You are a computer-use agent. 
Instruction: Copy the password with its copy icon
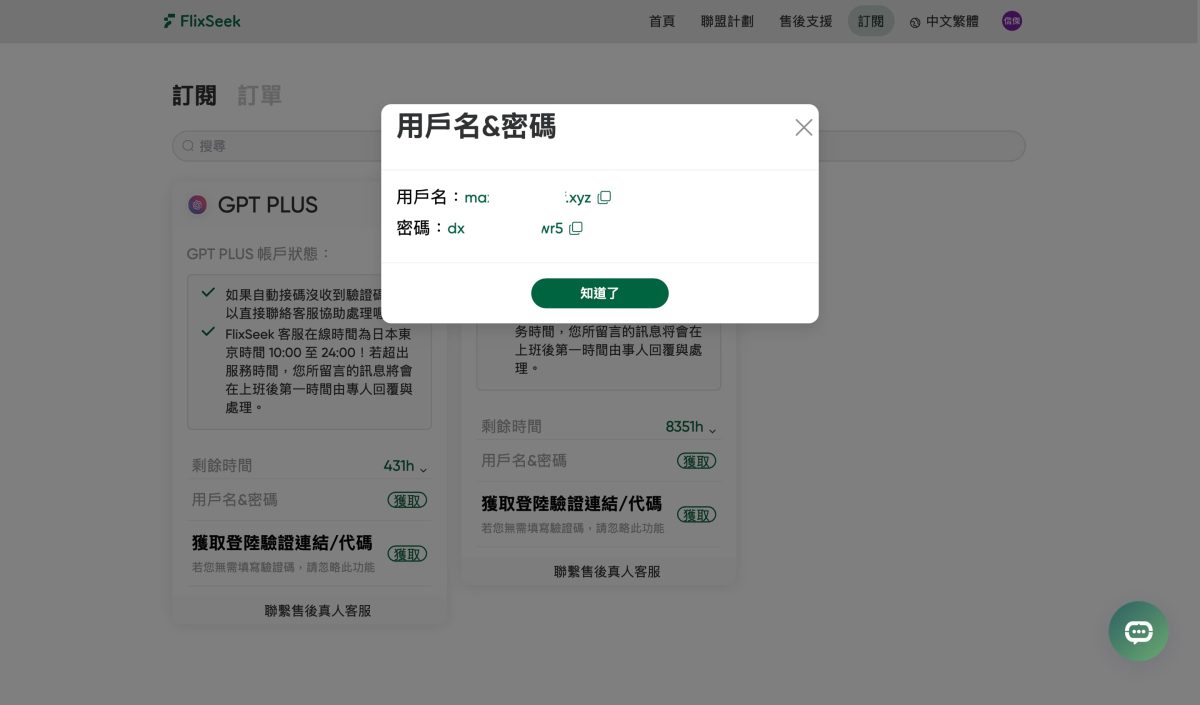coord(576,228)
